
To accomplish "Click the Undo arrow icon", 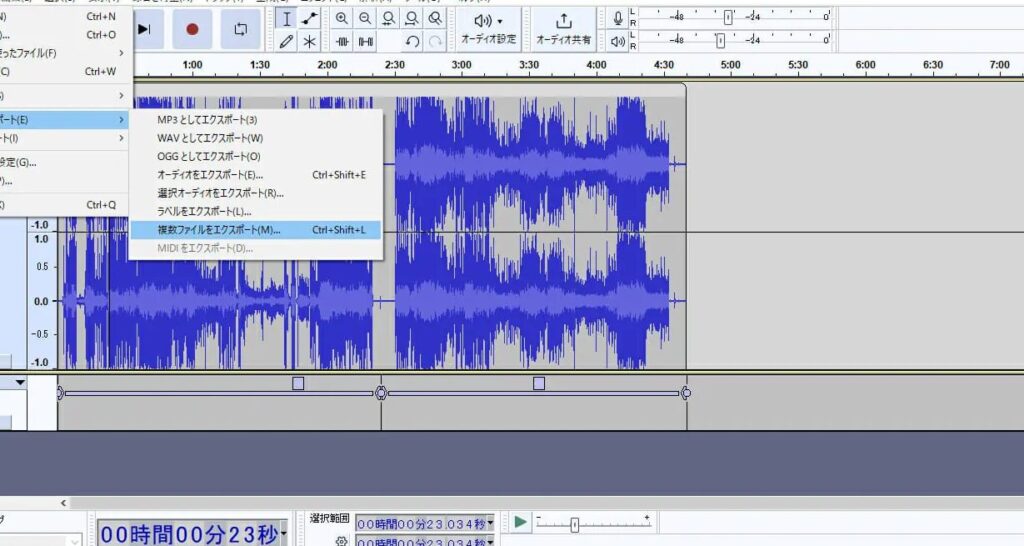I will point(412,42).
